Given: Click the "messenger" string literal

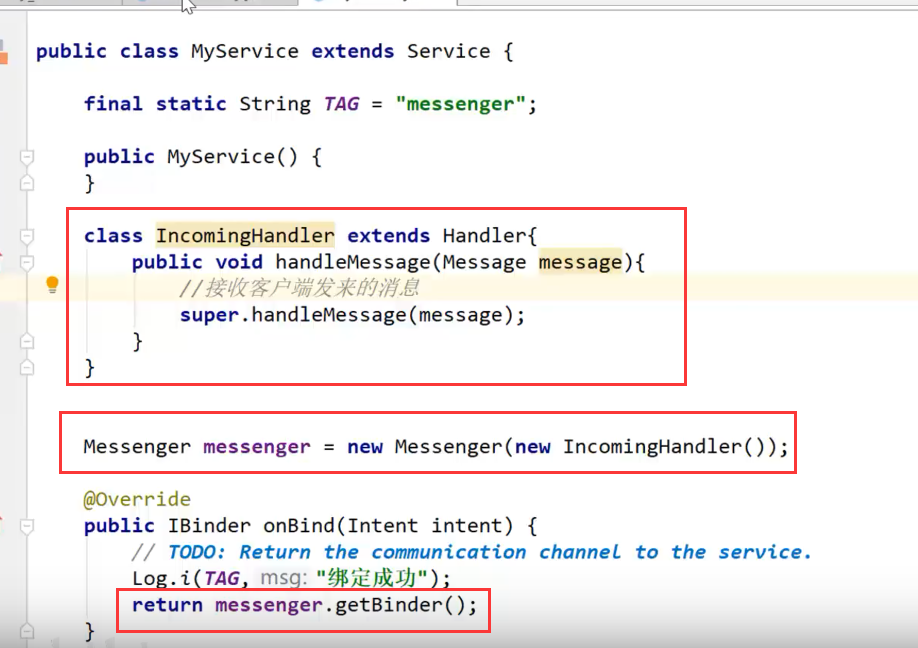Looking at the screenshot, I should (x=461, y=104).
